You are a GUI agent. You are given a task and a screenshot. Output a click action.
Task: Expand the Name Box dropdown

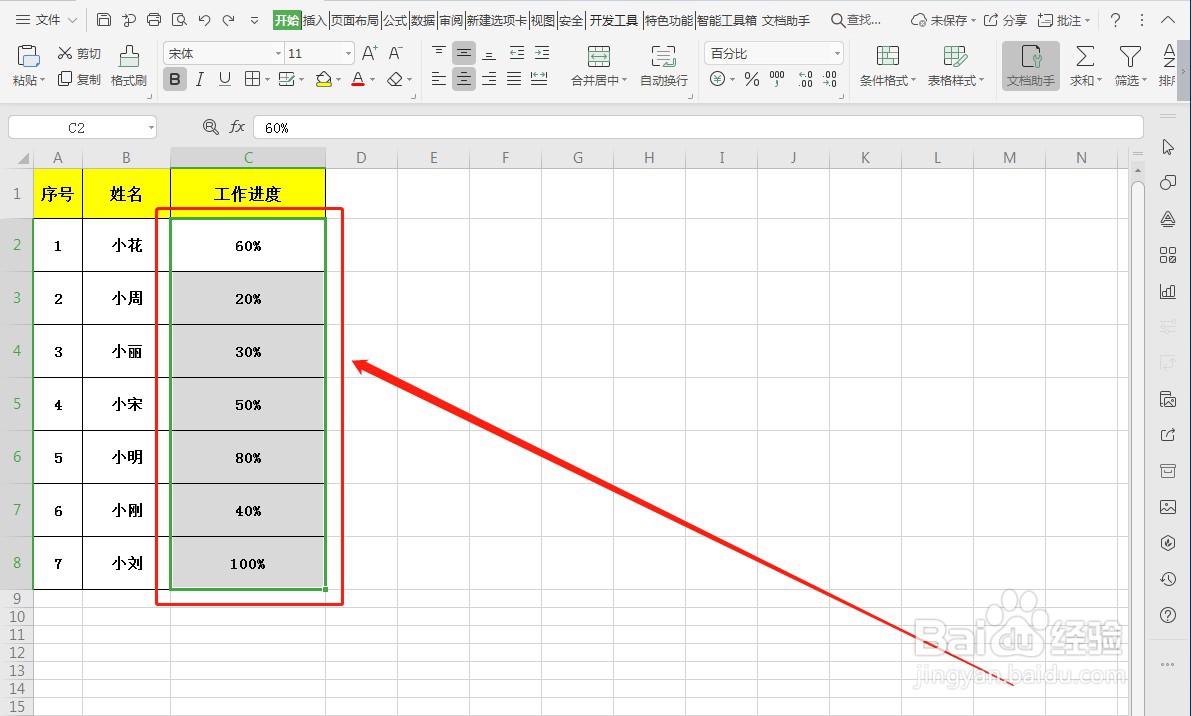(x=151, y=128)
